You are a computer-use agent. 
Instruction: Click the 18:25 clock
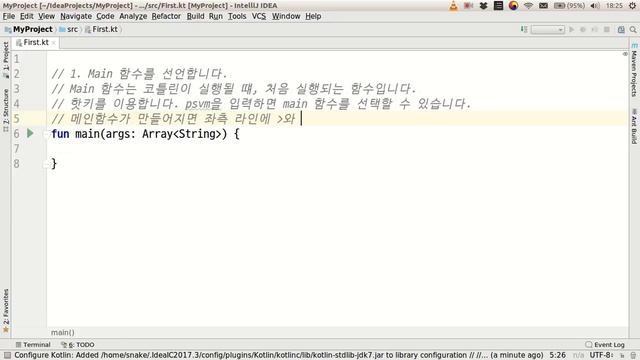[x=614, y=6]
